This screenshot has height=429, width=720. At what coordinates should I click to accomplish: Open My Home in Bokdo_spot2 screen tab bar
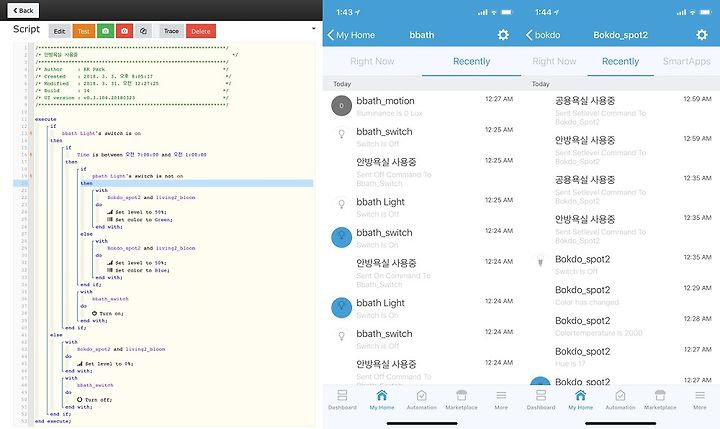580,400
